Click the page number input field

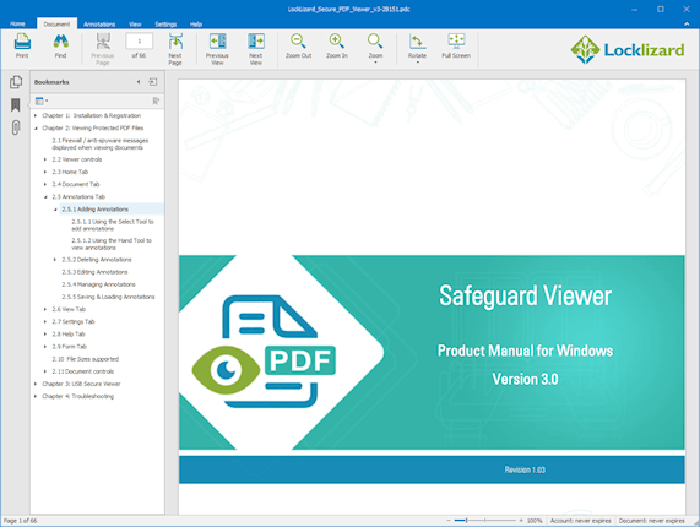[x=139, y=41]
